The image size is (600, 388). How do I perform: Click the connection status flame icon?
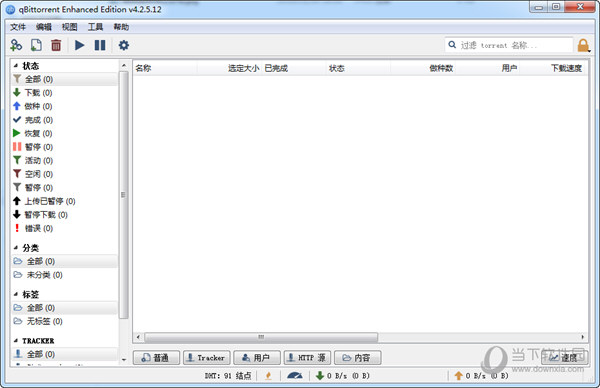(268, 376)
